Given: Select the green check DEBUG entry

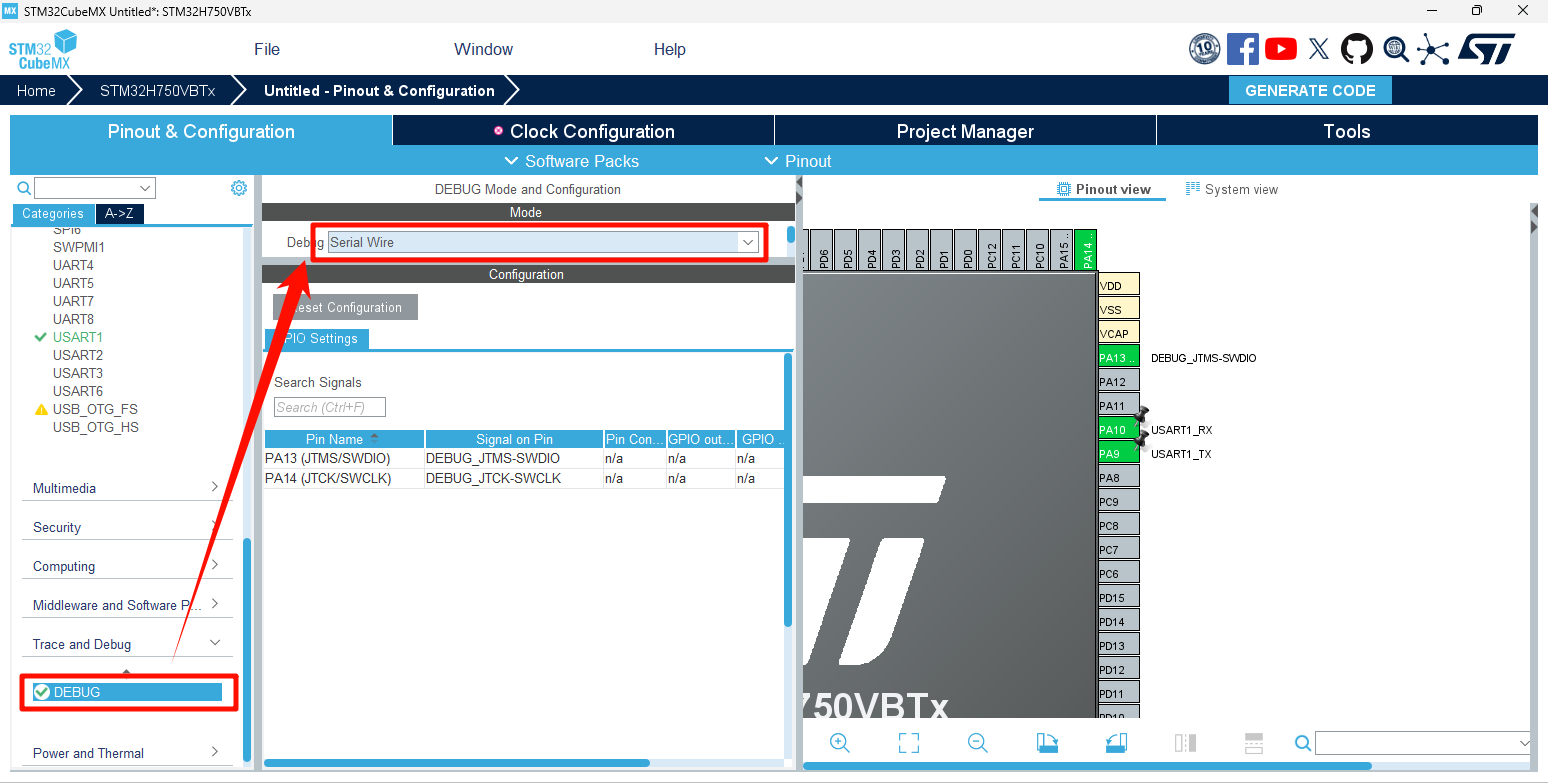Looking at the screenshot, I should (127, 692).
